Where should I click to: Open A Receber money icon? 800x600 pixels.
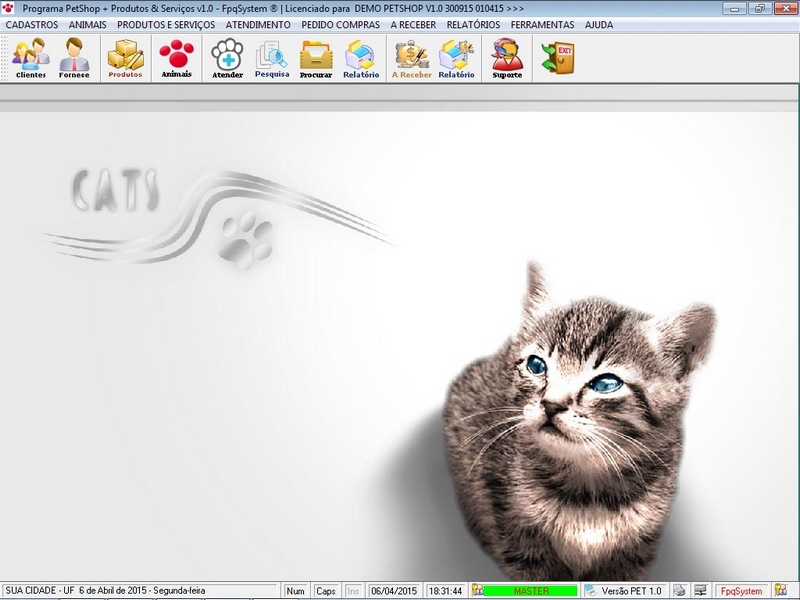[412, 58]
